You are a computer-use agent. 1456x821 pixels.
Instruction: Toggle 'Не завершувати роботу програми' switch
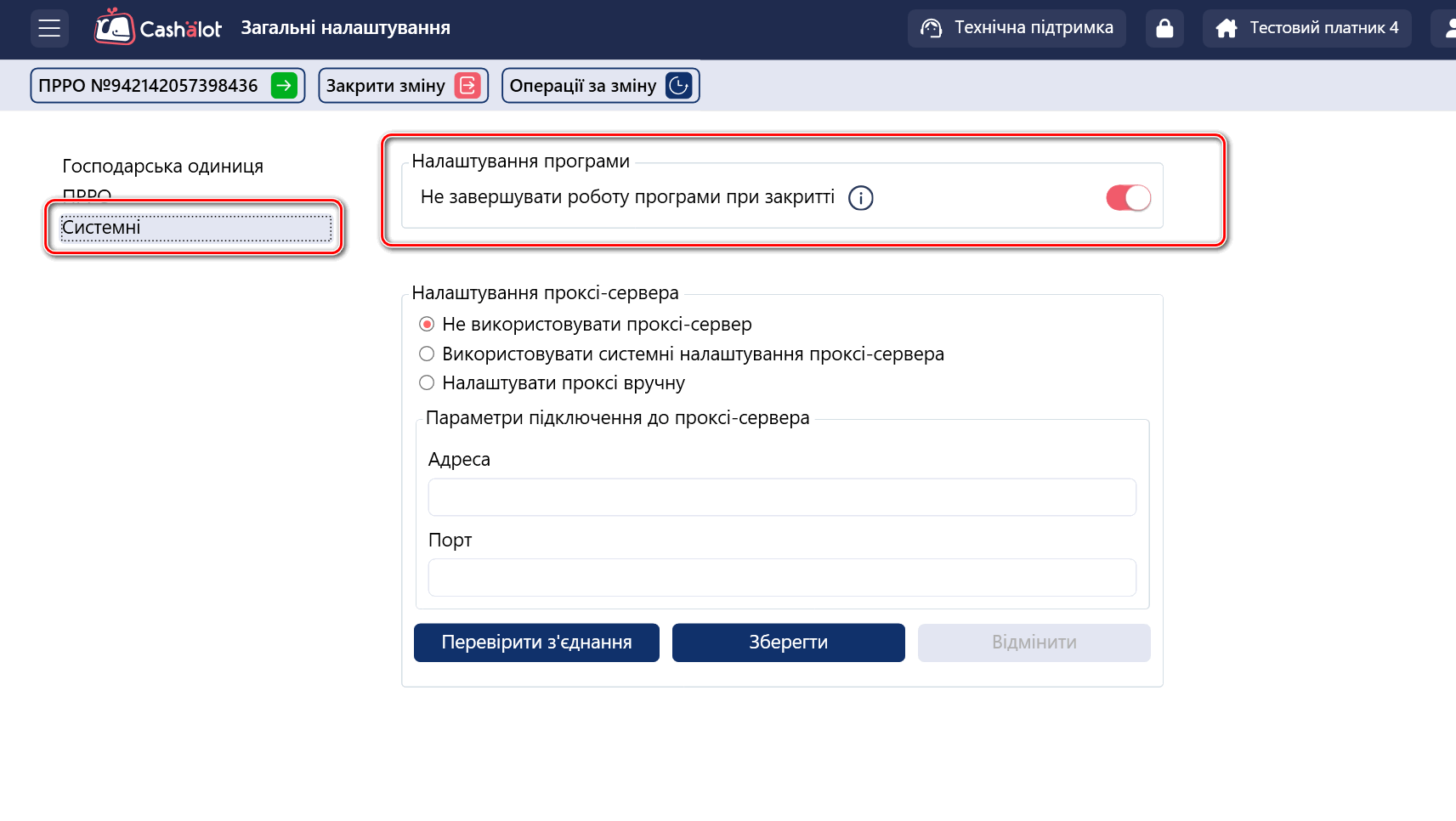pos(1128,198)
